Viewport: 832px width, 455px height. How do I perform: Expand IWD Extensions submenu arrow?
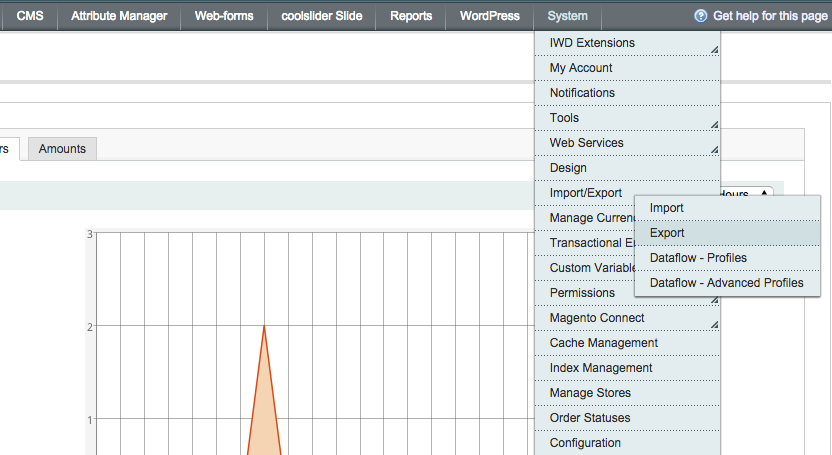715,50
